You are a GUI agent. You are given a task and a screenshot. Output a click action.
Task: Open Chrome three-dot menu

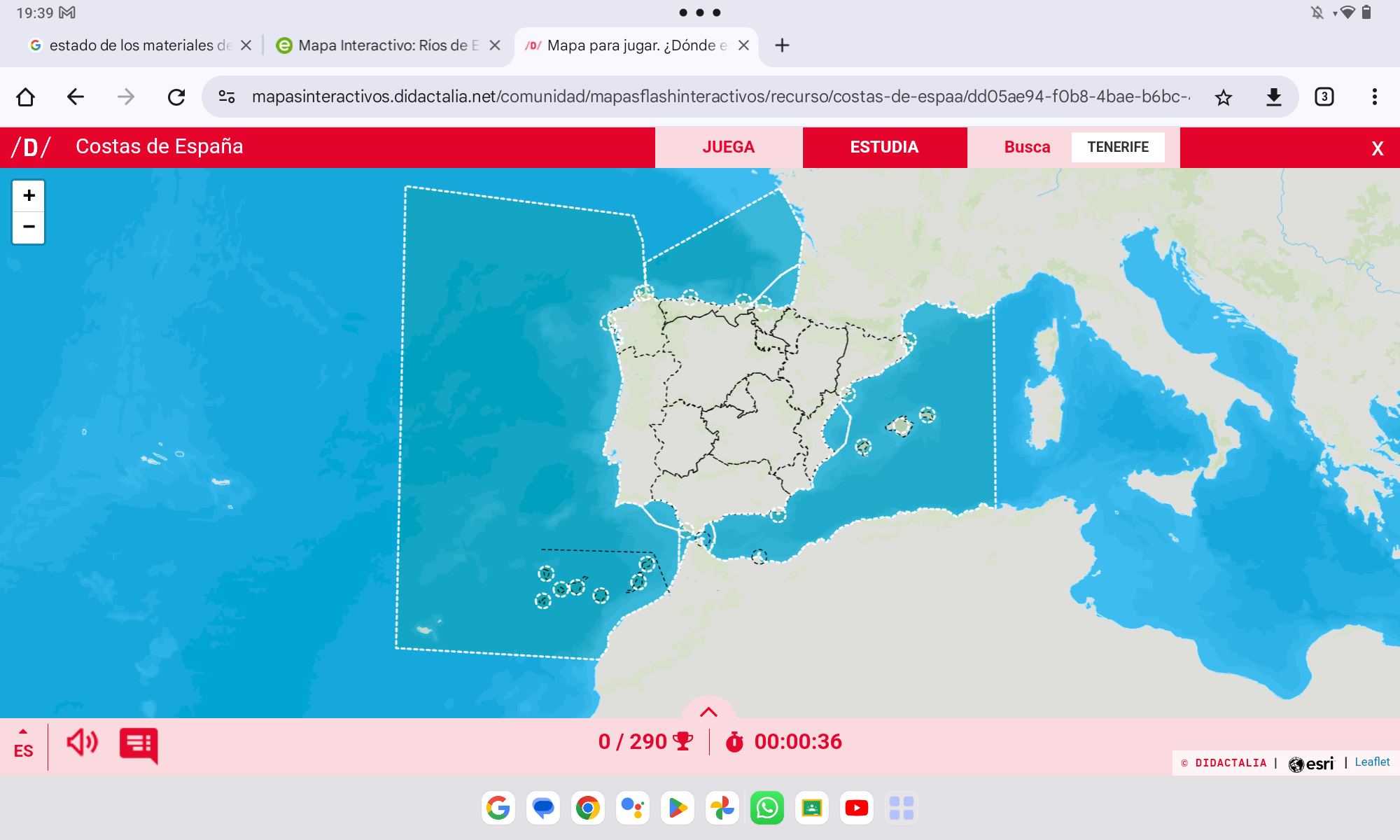point(1374,97)
